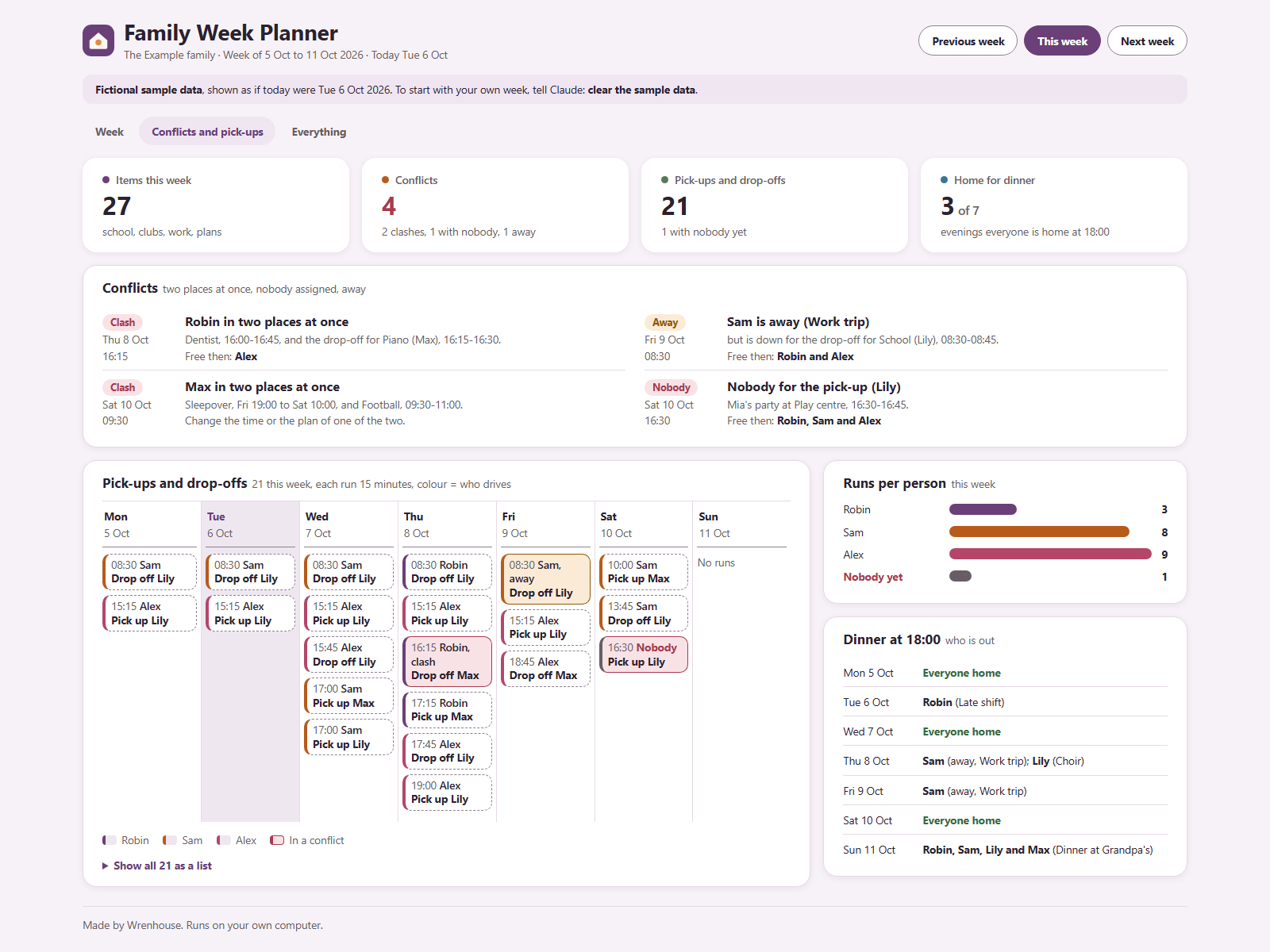Click the 'In a conflict' legend chip
This screenshot has height=952, width=1270.
277,840
